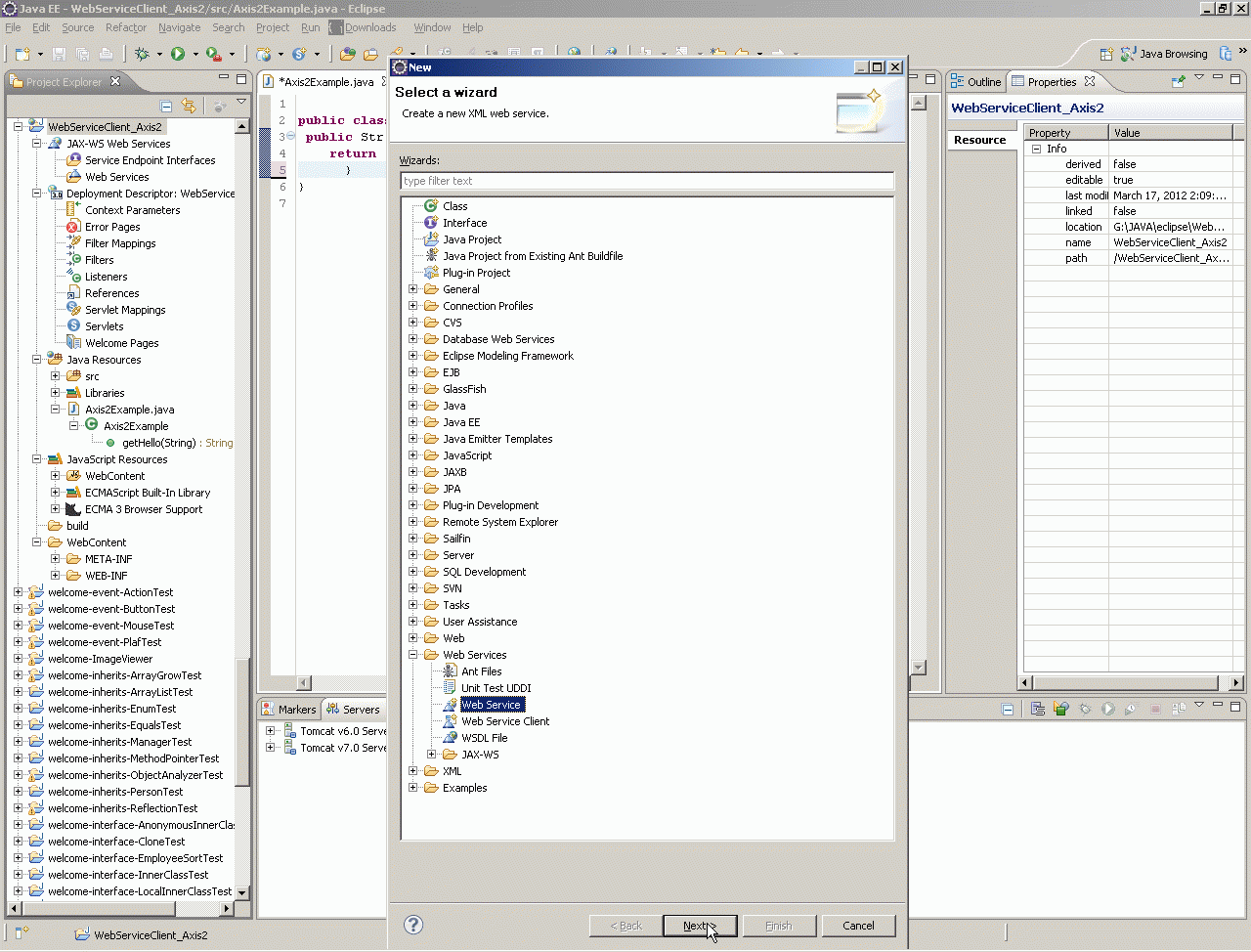Click the Next button in wizard

click(700, 926)
